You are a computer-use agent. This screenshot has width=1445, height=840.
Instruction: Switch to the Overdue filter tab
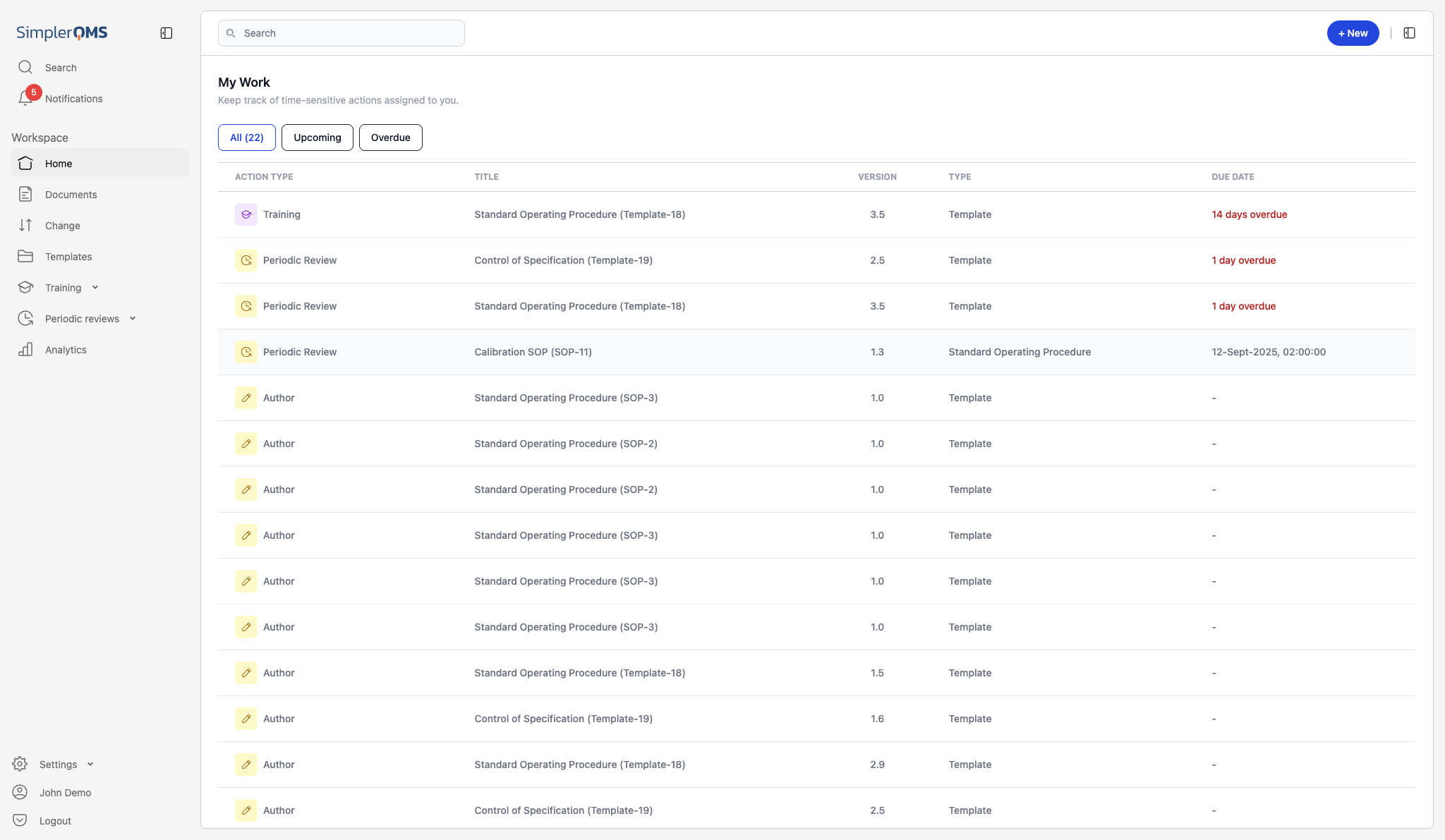pos(390,138)
